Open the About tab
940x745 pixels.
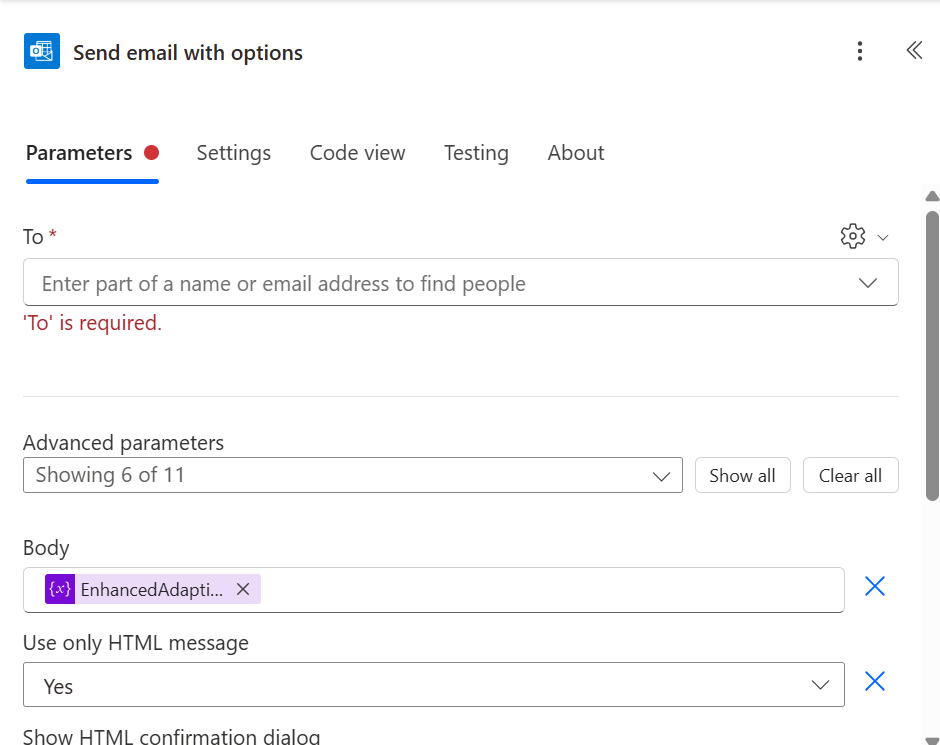pos(576,153)
